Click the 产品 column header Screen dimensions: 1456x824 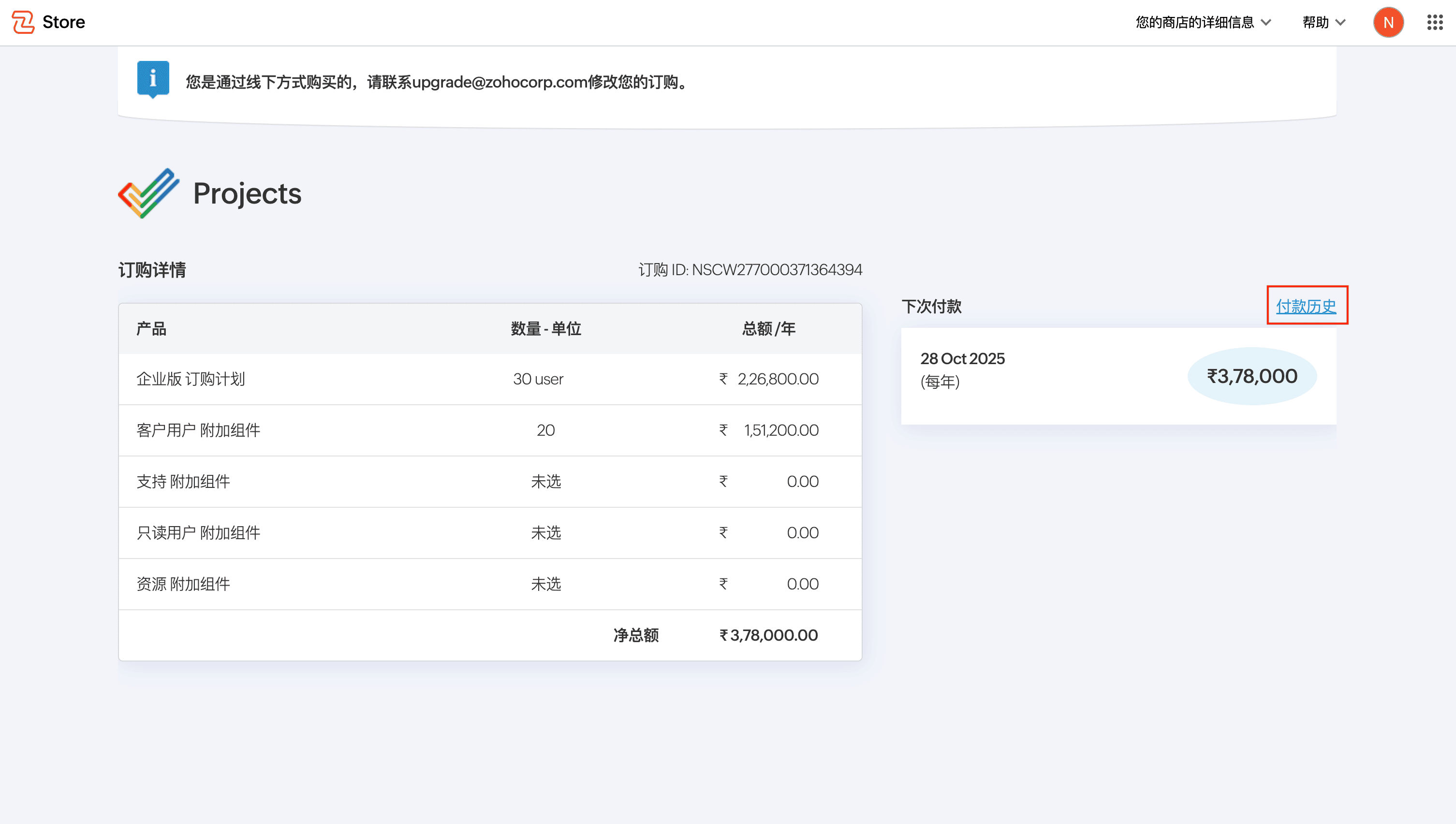[151, 328]
